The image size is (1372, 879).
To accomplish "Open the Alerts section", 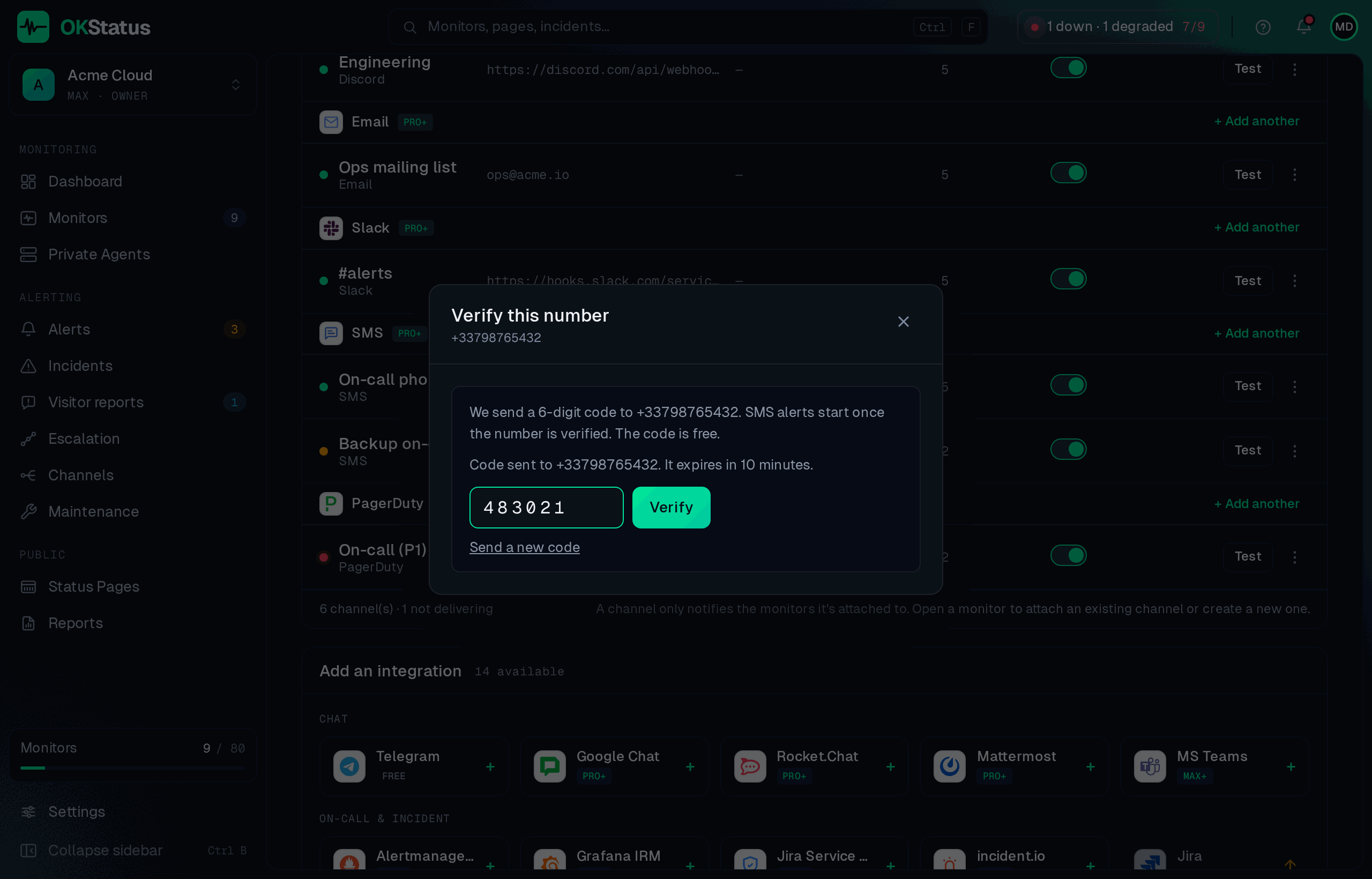I will pos(132,329).
